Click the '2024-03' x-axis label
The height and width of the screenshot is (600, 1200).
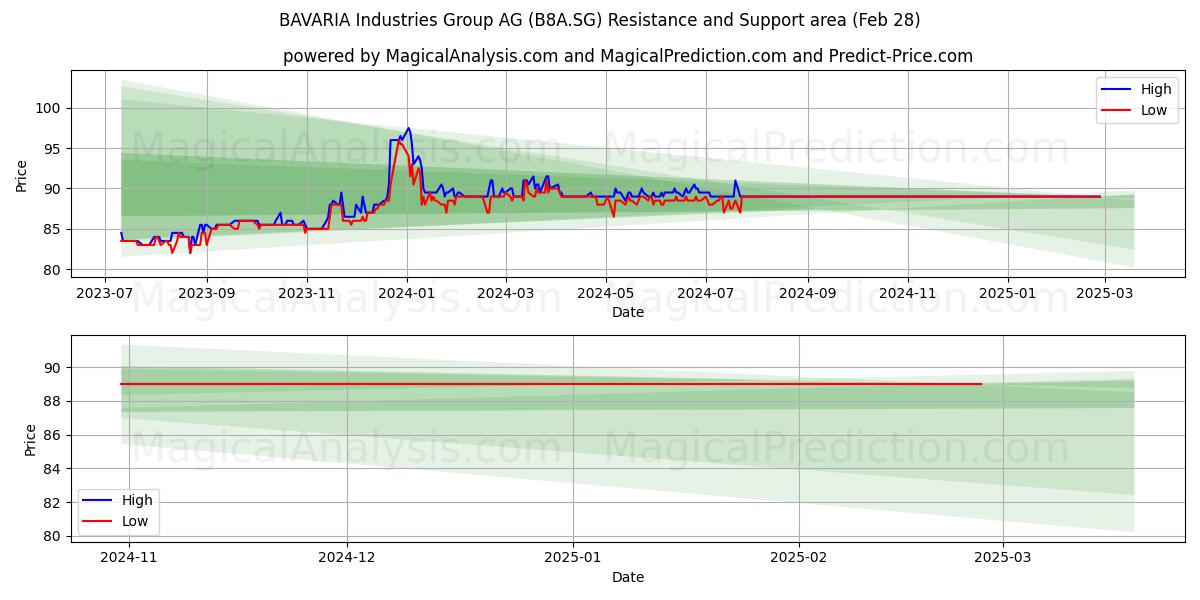(x=504, y=295)
